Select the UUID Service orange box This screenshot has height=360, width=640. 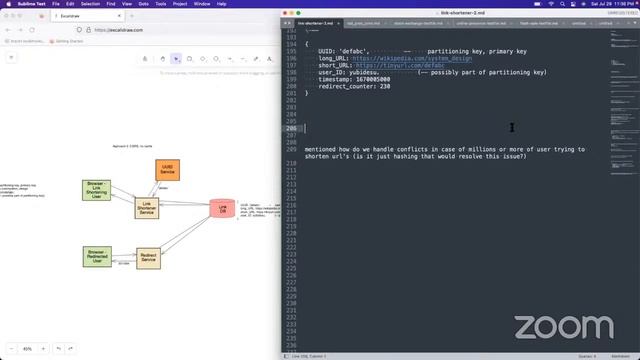[x=167, y=170]
